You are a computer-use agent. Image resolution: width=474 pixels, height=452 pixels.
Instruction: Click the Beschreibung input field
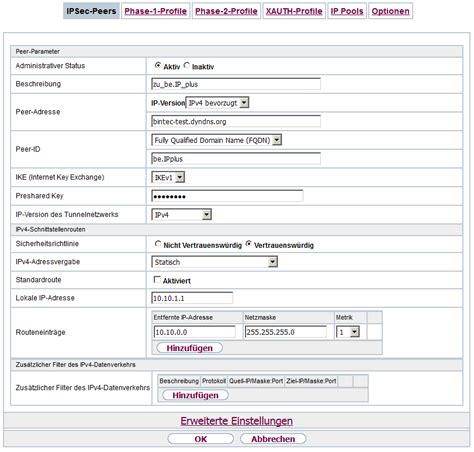coord(236,84)
